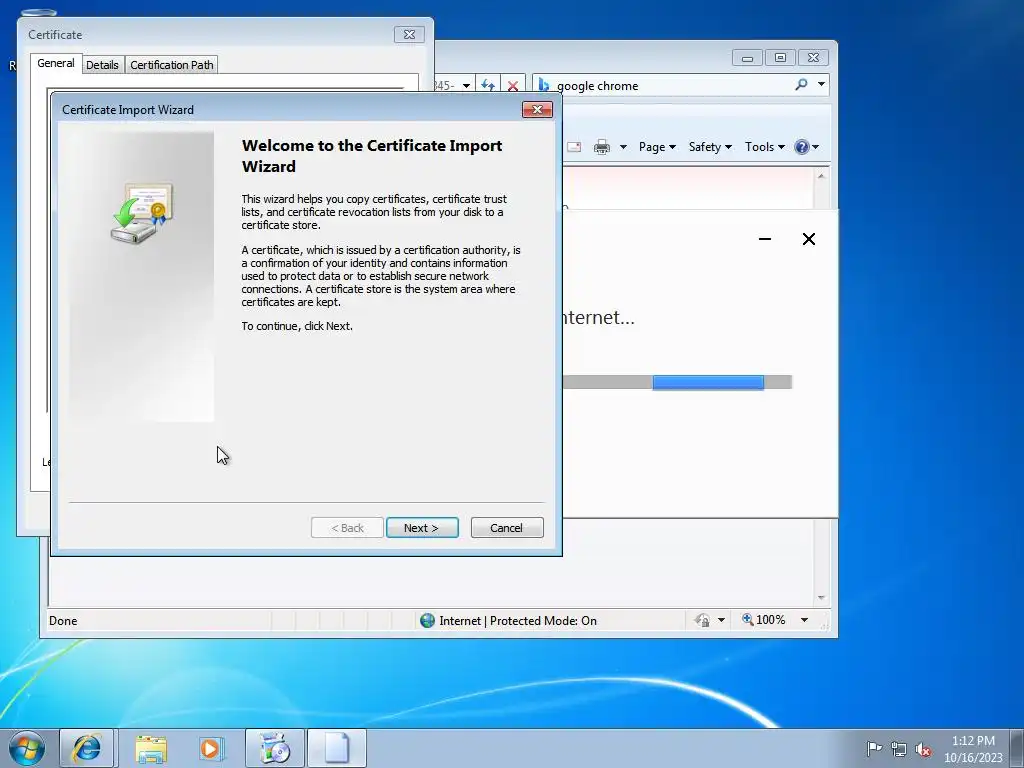
Task: Expand the privacy dropdown in status bar
Action: click(721, 620)
